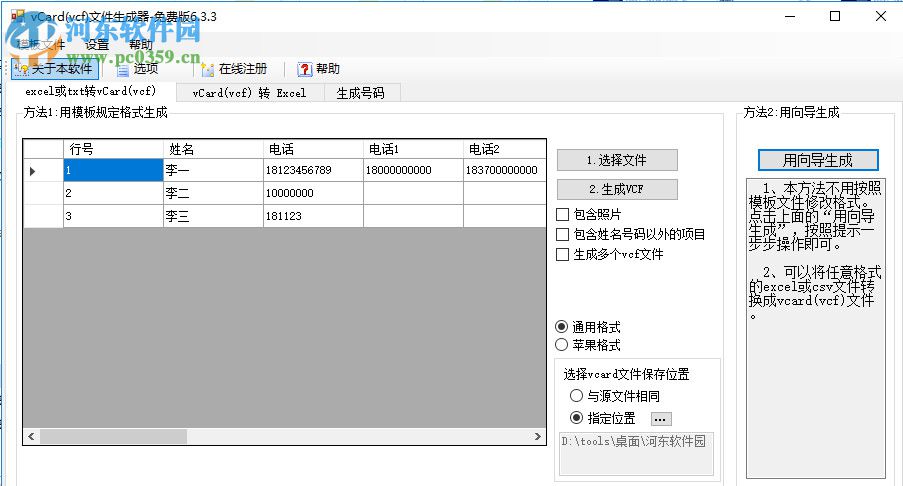Select row number cell 2
This screenshot has height=486, width=903.
point(113,193)
